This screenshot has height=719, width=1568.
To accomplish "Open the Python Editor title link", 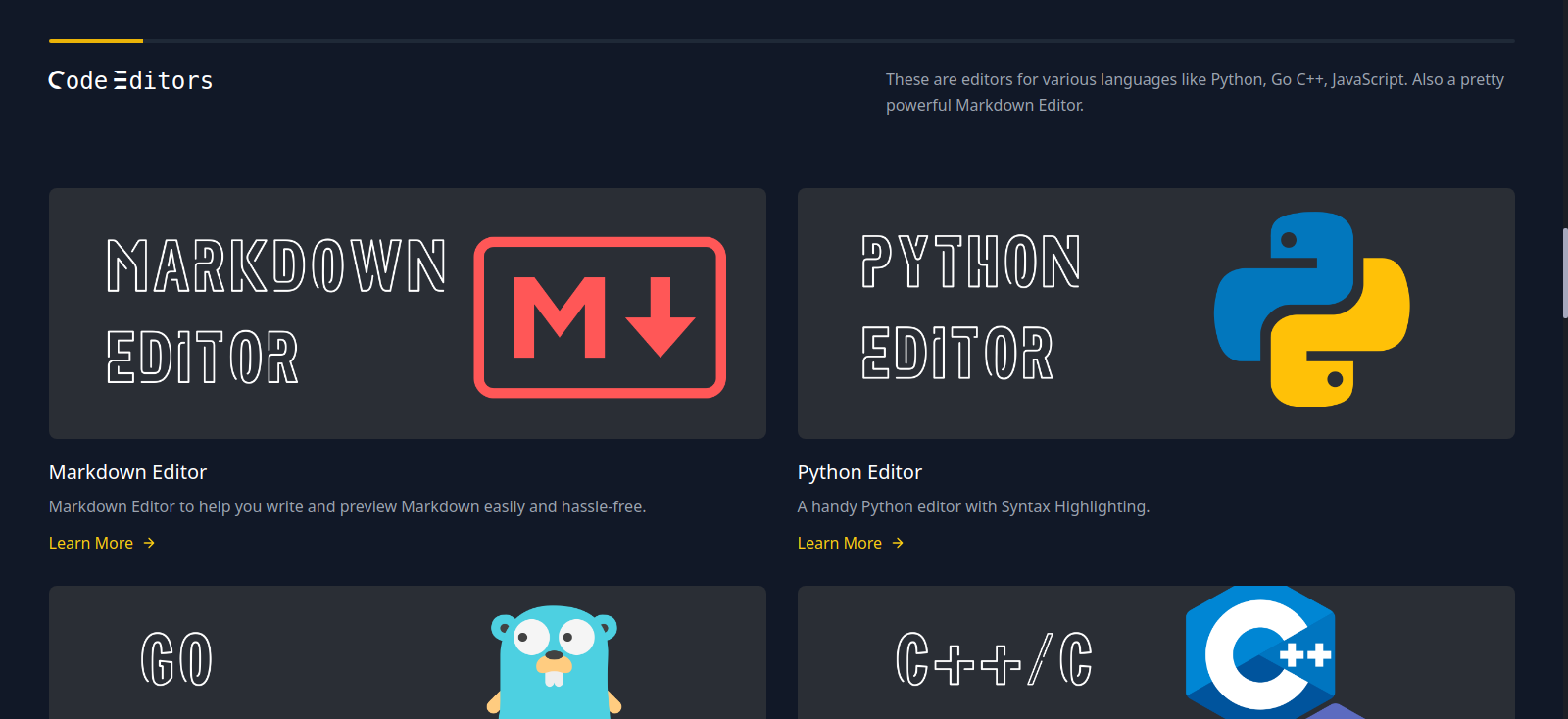I will [859, 472].
